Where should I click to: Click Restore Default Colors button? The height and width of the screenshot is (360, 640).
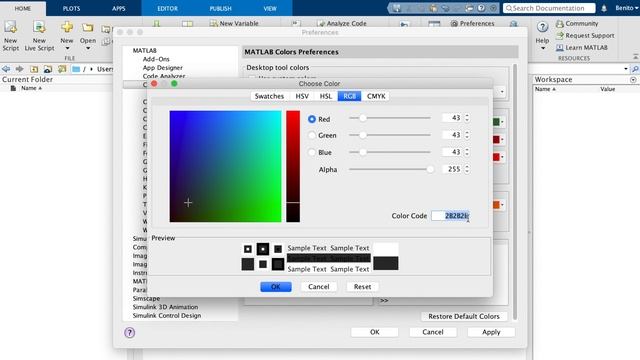pyautogui.click(x=464, y=316)
